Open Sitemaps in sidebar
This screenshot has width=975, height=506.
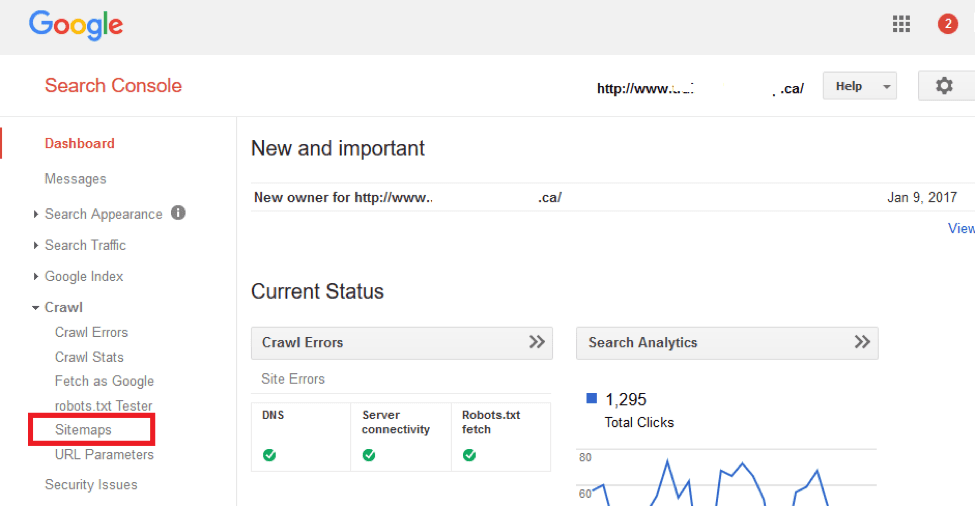(83, 430)
